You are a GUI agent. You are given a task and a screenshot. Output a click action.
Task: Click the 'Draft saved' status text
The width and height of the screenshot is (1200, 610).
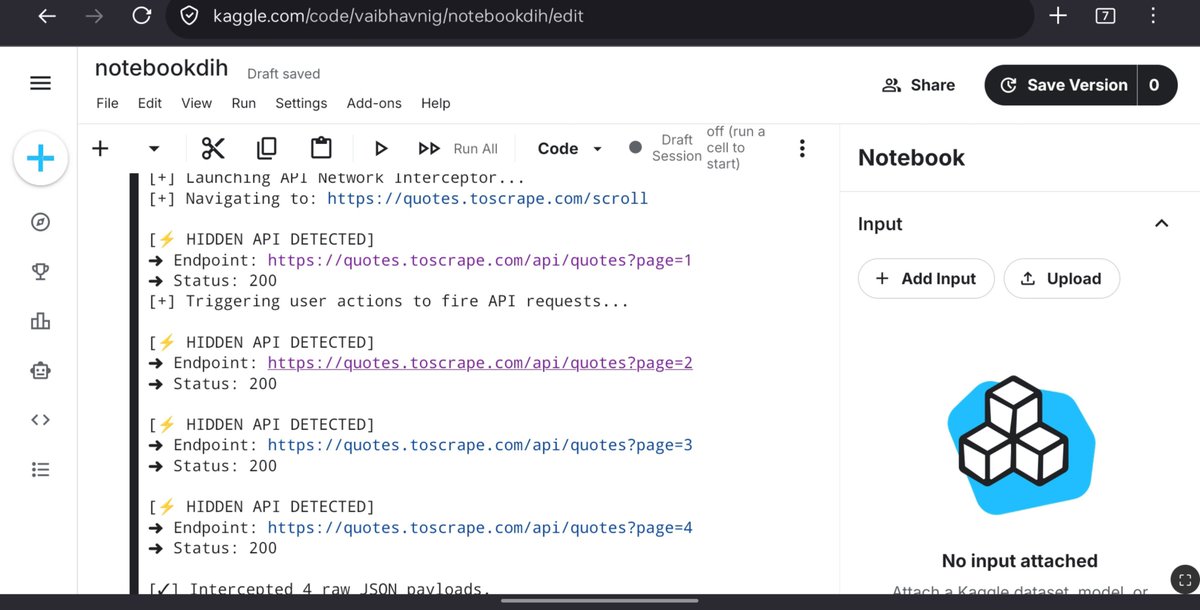coord(283,73)
